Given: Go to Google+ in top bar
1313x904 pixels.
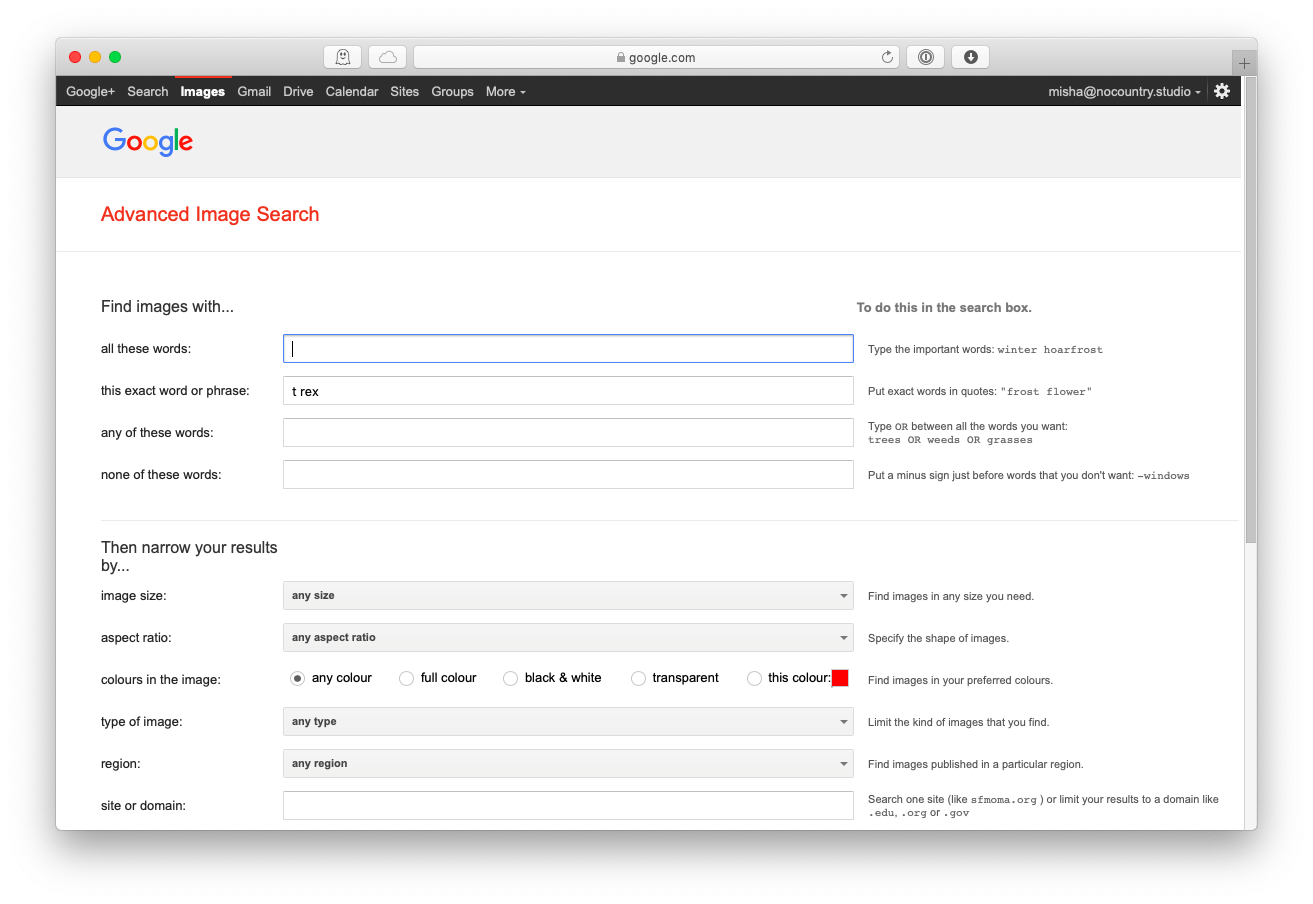Looking at the screenshot, I should coord(91,91).
